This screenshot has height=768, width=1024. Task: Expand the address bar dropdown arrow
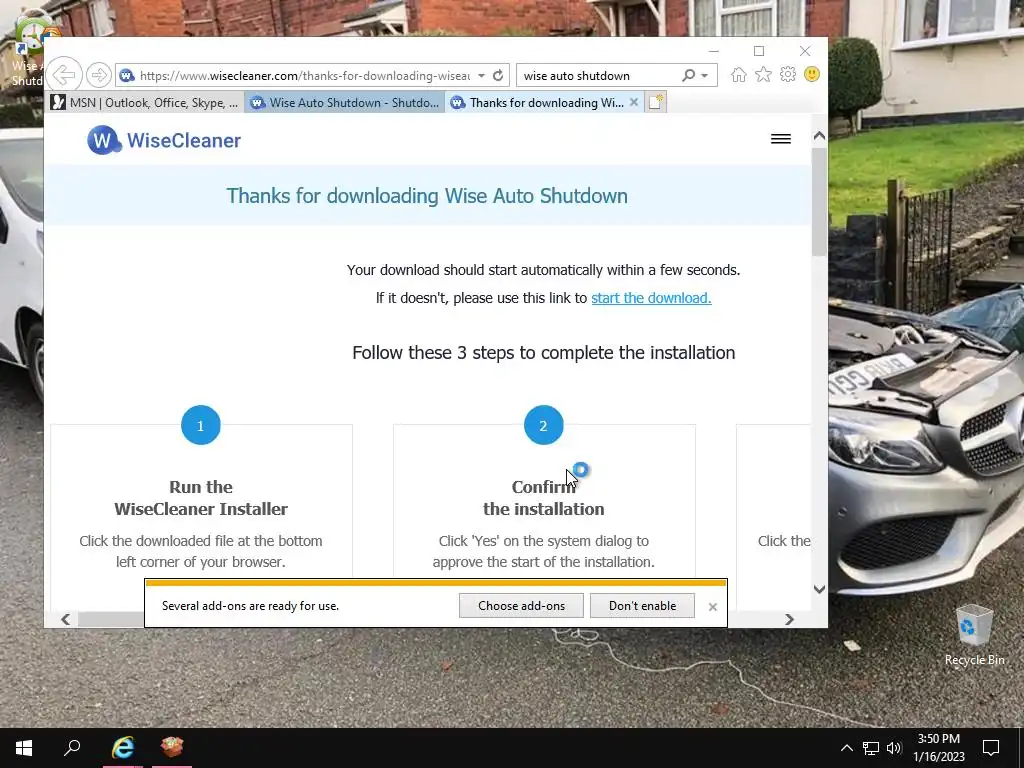coord(481,75)
